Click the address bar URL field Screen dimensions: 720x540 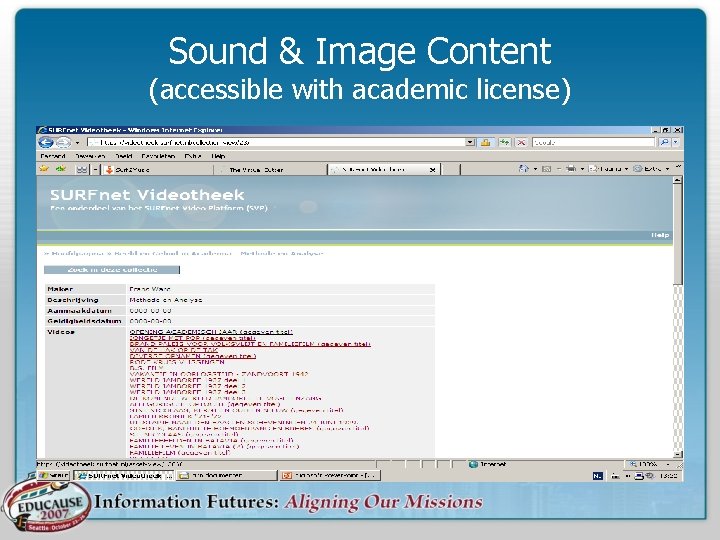point(276,142)
